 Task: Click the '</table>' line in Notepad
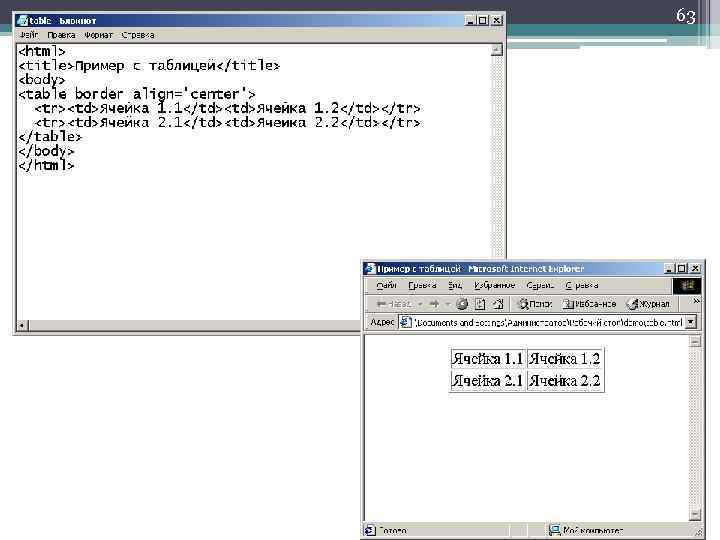point(50,136)
